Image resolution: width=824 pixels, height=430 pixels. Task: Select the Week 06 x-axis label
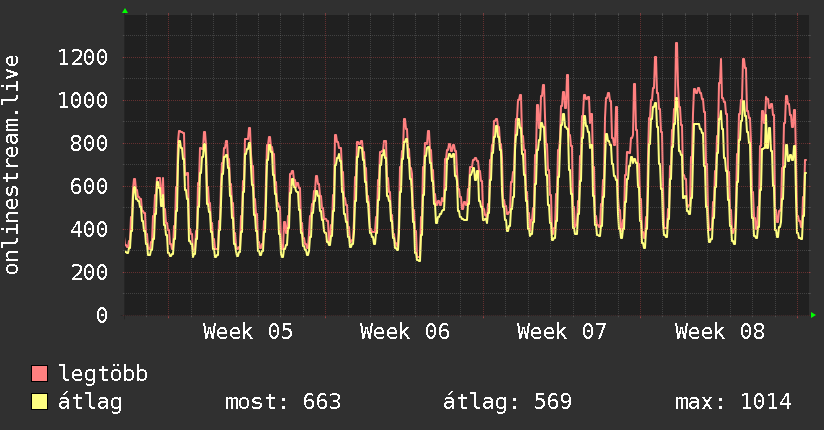tap(405, 332)
